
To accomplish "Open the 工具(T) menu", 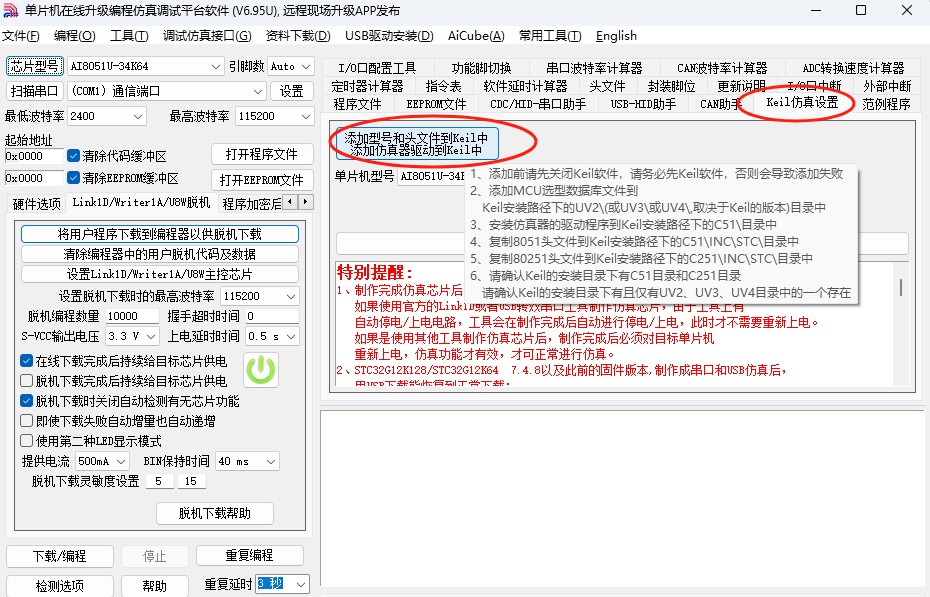I will pyautogui.click(x=129, y=36).
